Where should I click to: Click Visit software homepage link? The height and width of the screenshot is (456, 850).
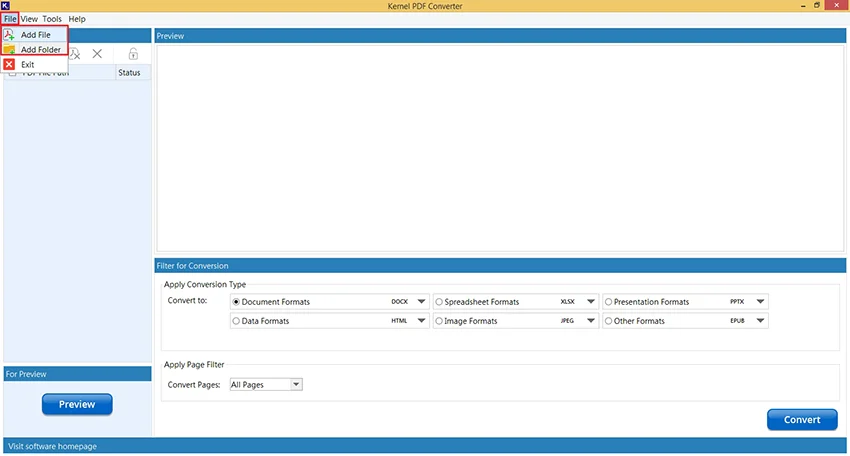52,446
